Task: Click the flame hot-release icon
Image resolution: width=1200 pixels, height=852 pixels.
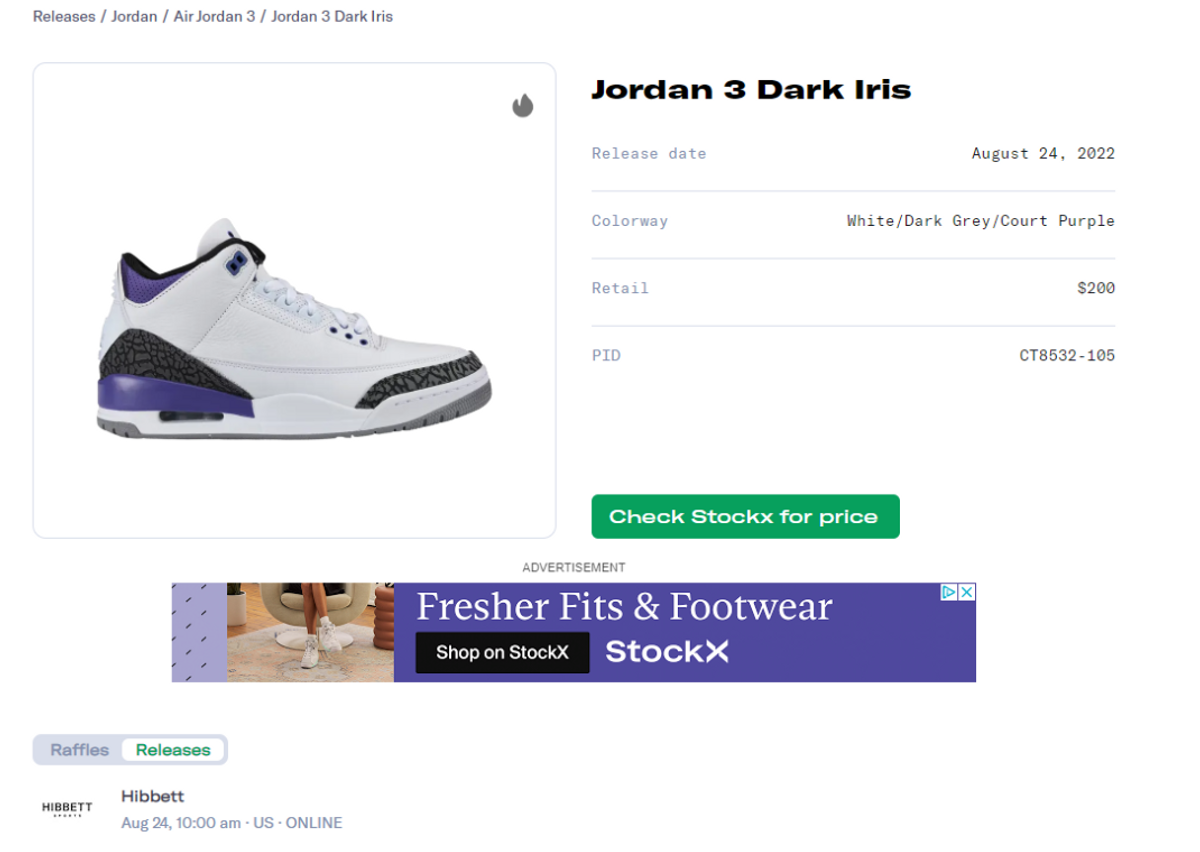Action: pos(523,106)
